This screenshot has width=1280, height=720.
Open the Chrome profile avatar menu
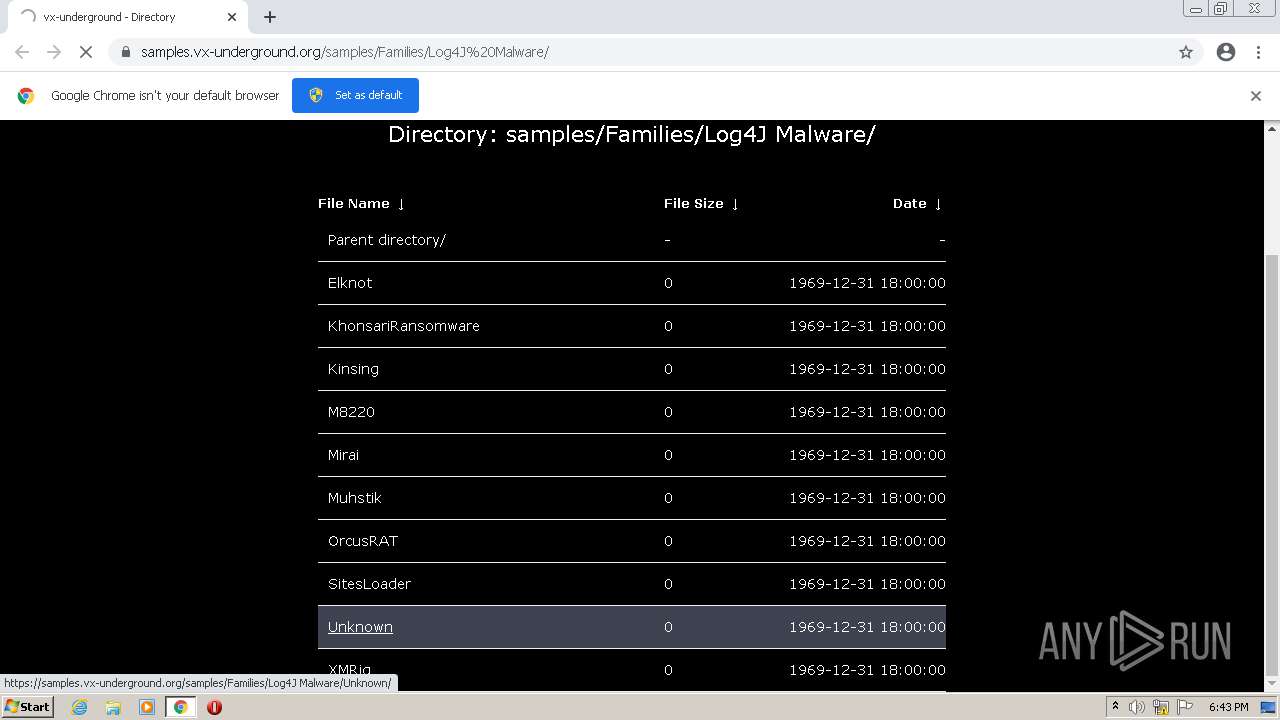click(x=1226, y=52)
